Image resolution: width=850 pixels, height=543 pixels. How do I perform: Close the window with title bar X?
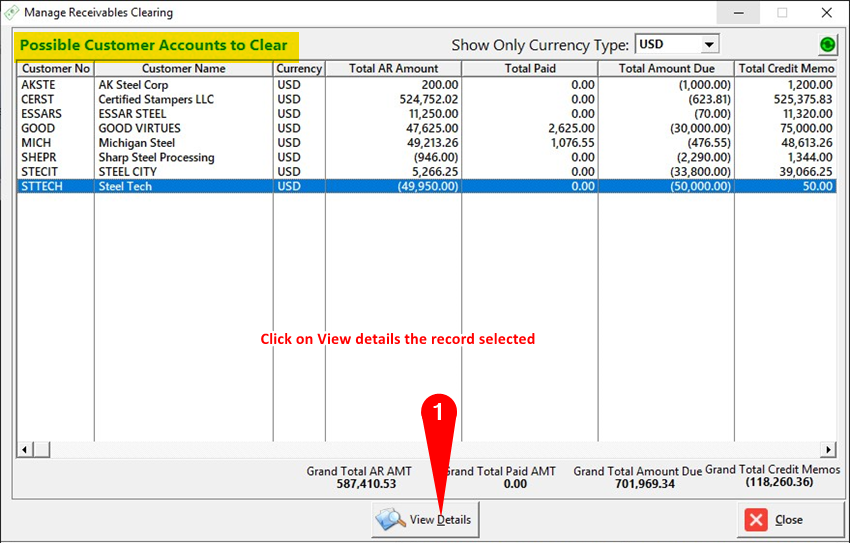coord(826,12)
